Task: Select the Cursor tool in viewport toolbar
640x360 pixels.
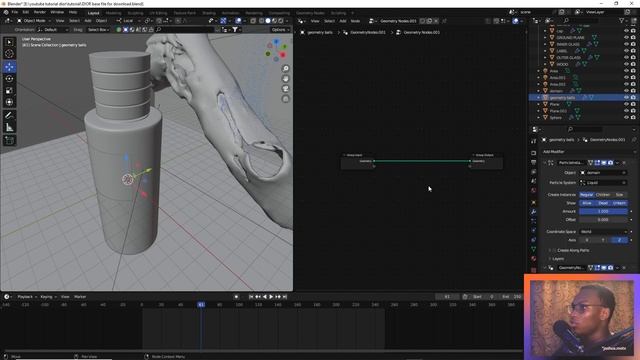Action: tap(9, 53)
